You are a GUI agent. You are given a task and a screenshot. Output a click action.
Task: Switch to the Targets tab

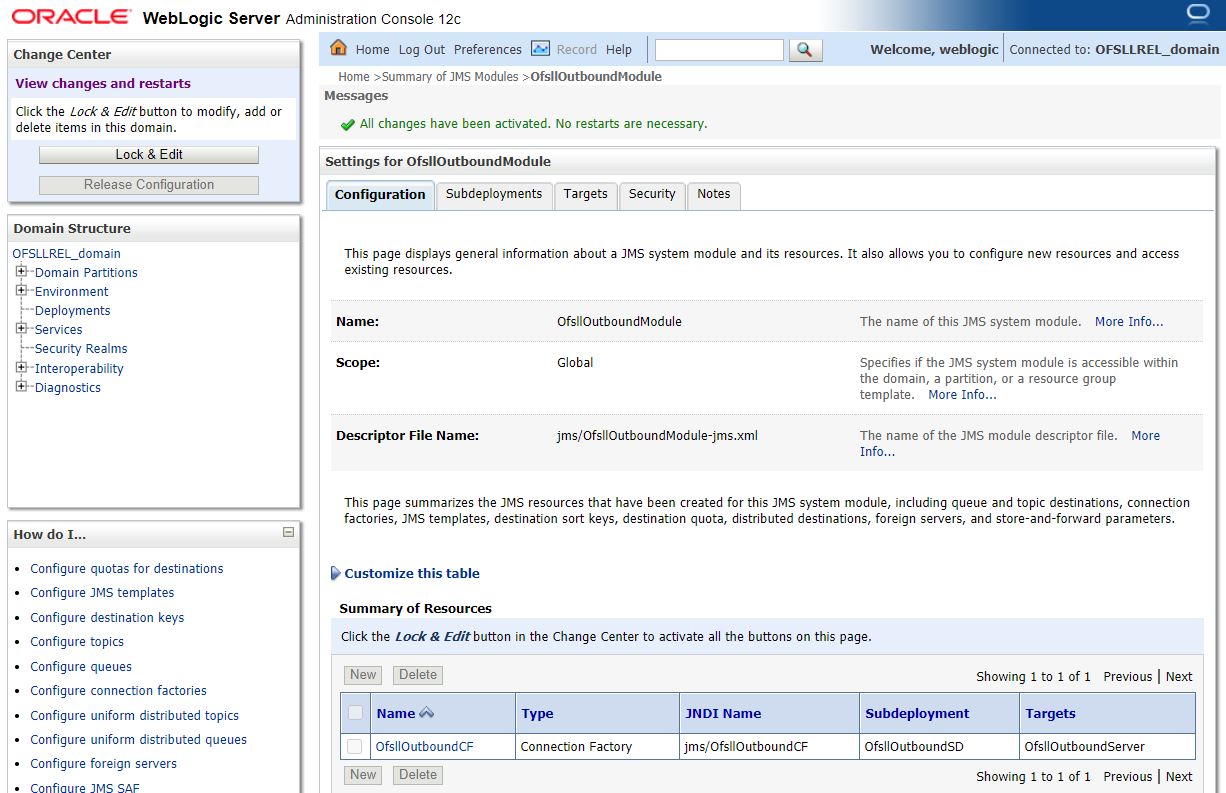(x=585, y=194)
